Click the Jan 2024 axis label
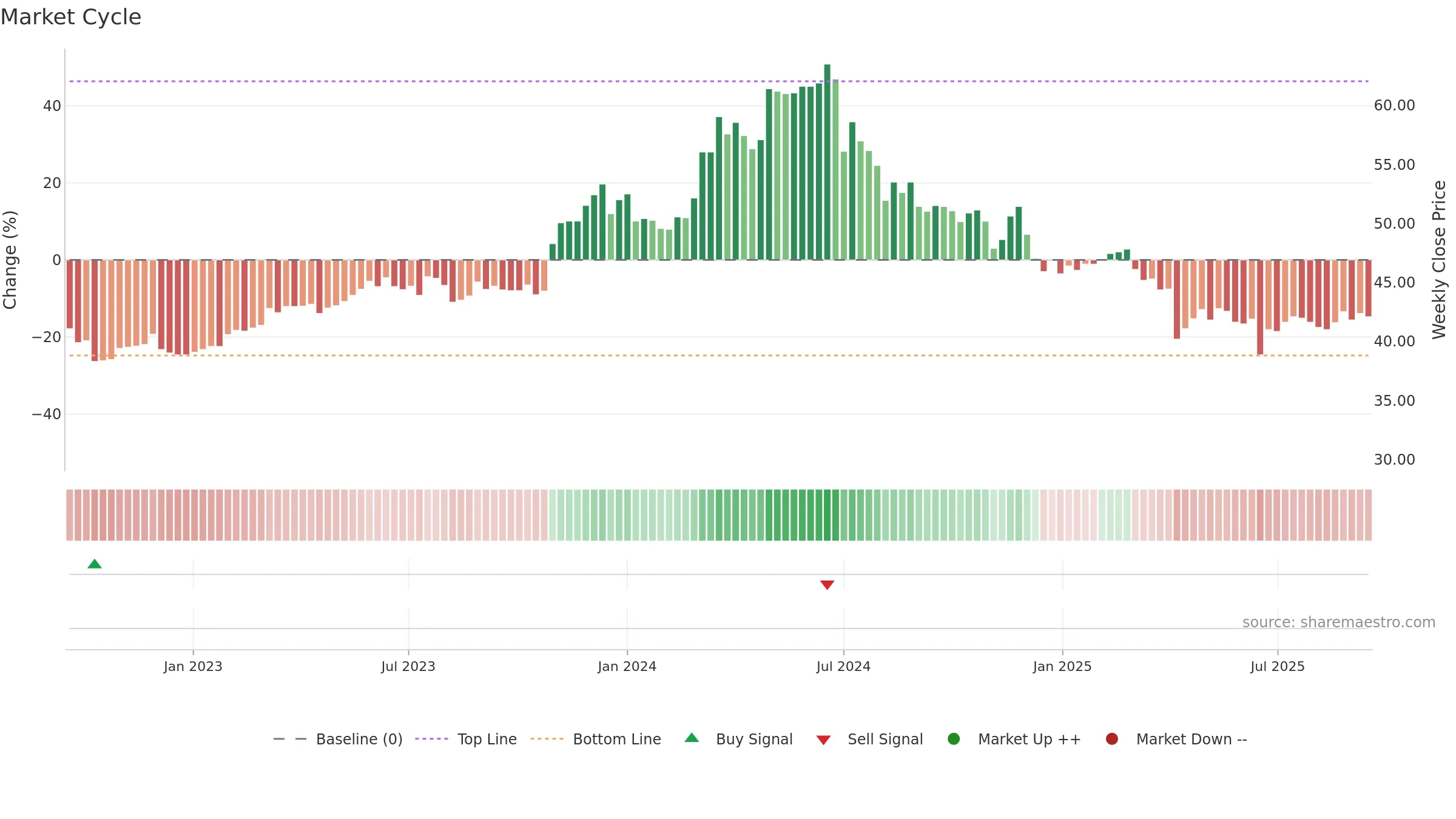 [x=627, y=667]
